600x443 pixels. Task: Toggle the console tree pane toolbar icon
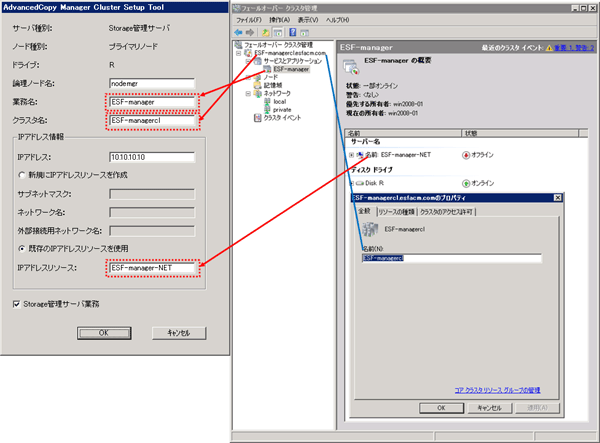click(x=278, y=33)
